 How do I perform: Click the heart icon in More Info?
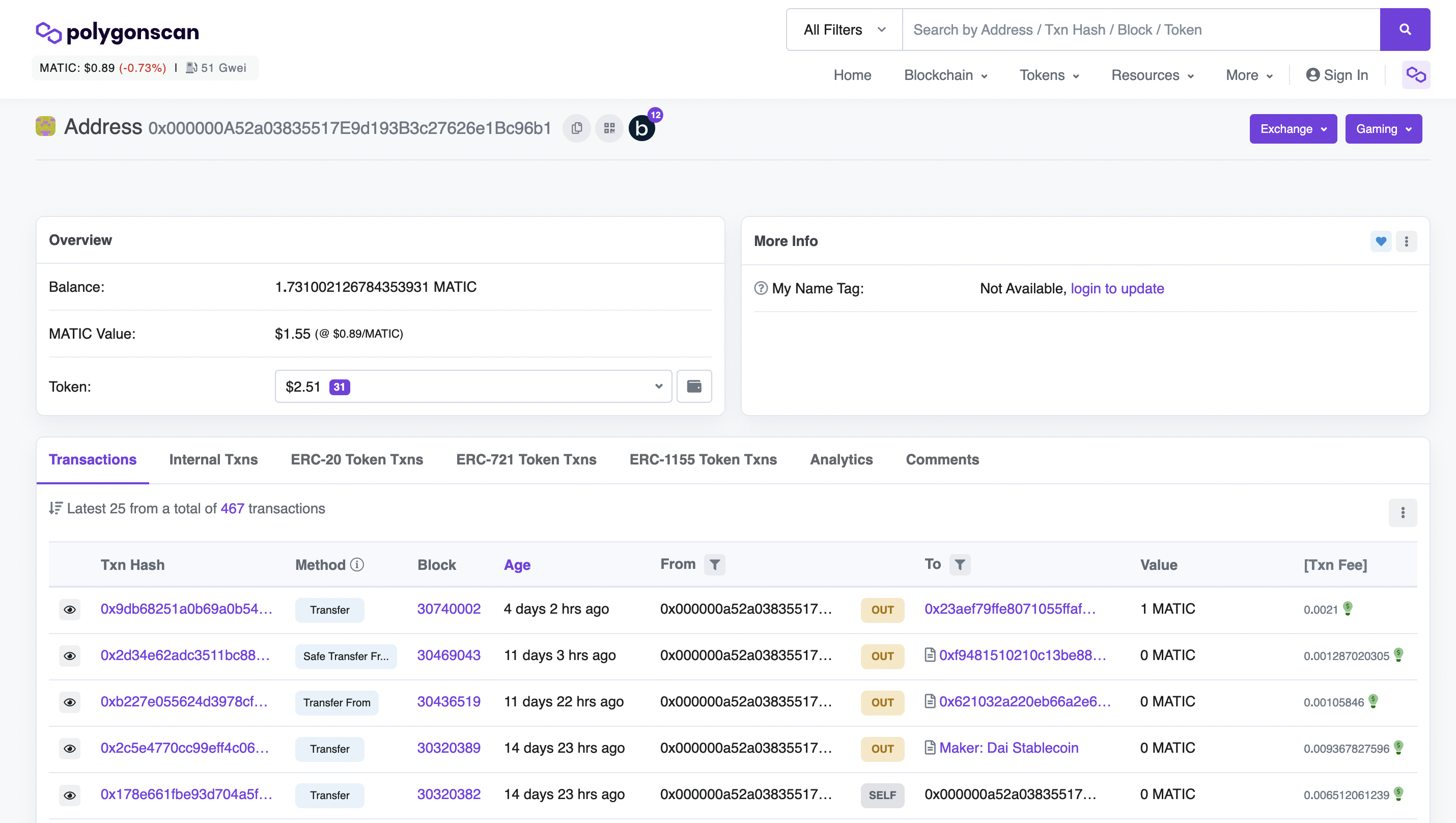[x=1380, y=241]
